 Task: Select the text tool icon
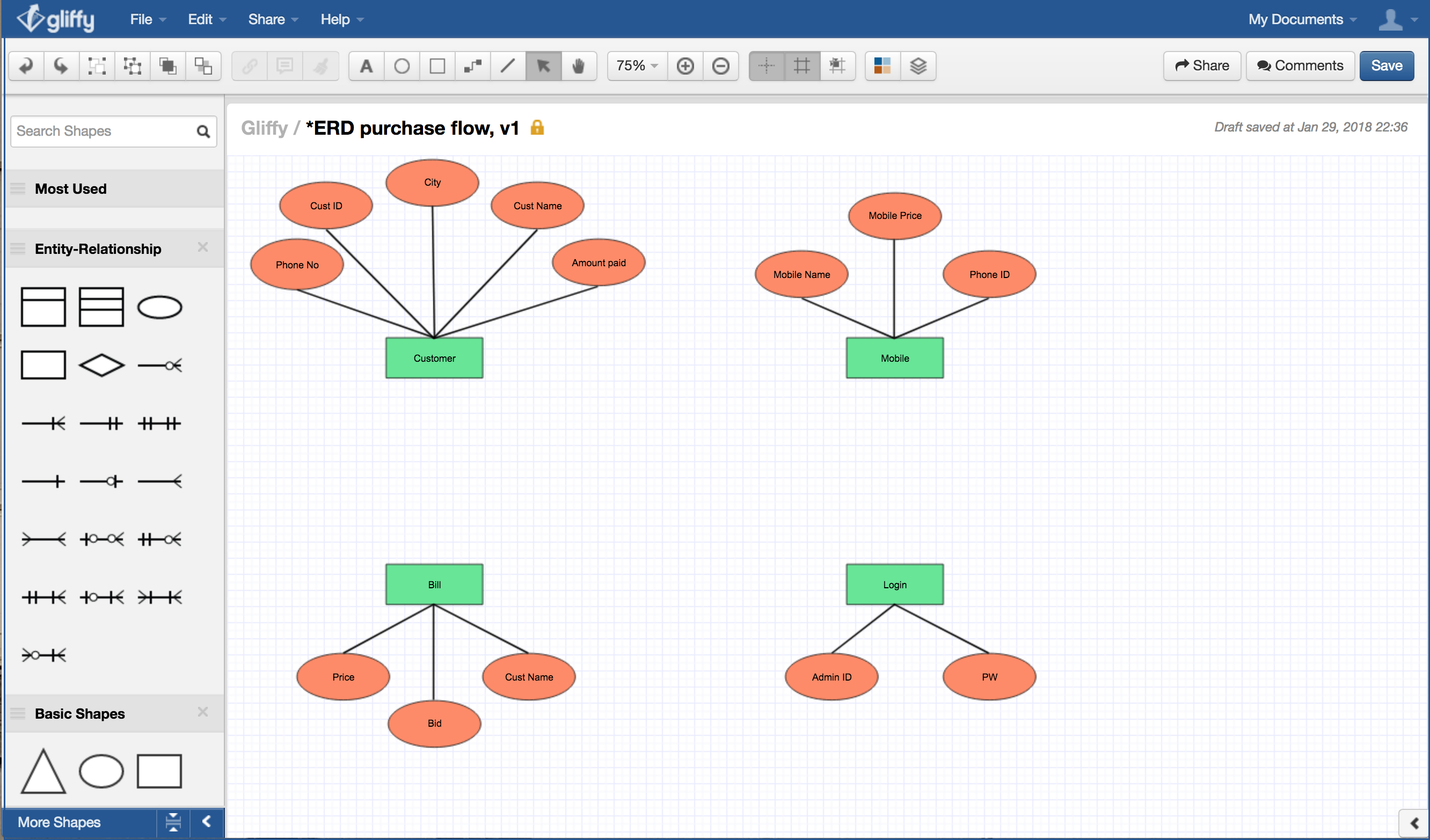(366, 64)
